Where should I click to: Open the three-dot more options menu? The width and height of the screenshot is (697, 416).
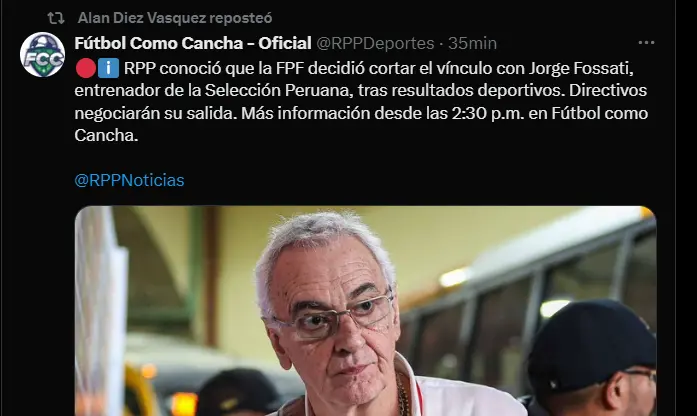click(646, 43)
